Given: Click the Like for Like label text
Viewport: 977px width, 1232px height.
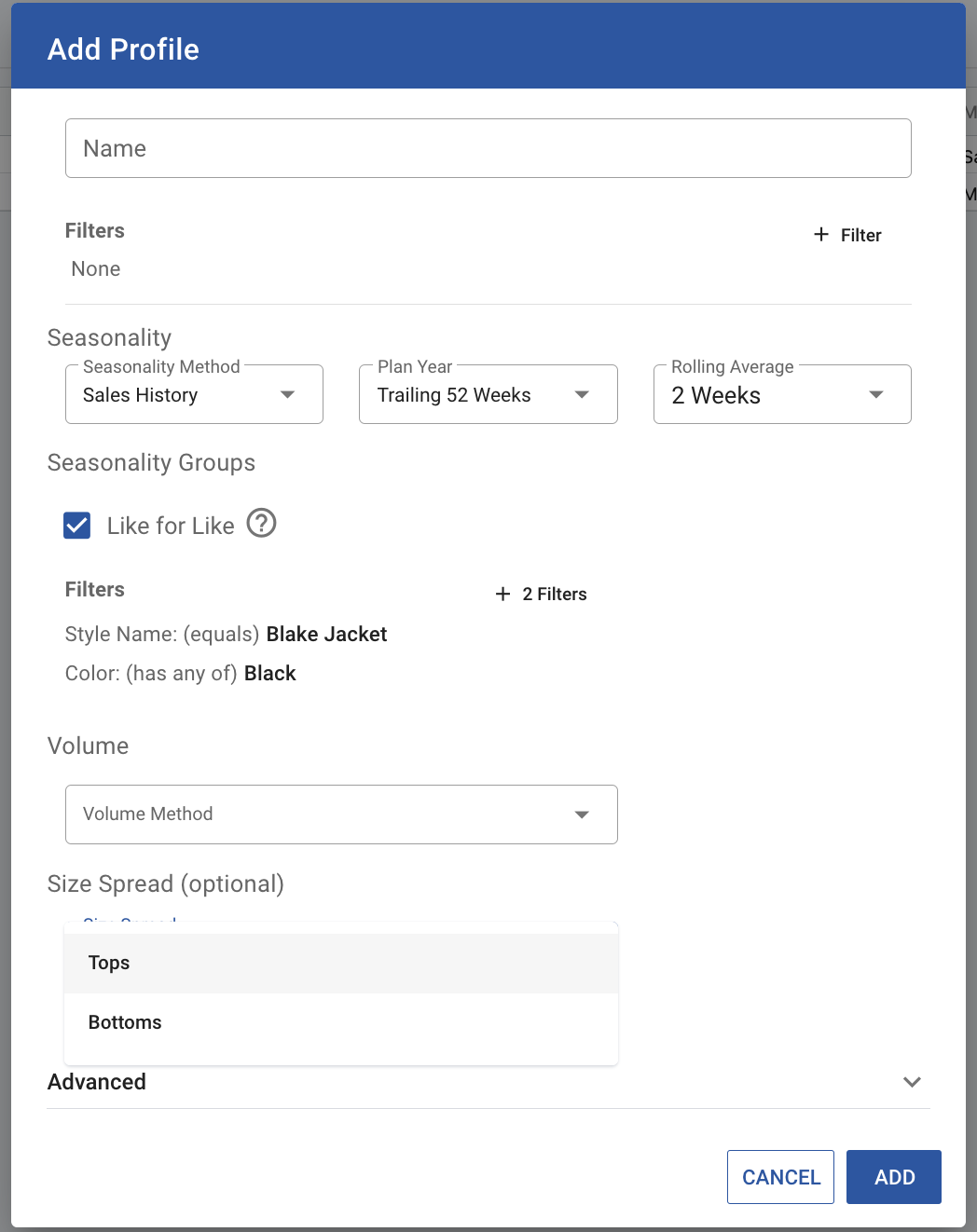Looking at the screenshot, I should coord(171,527).
